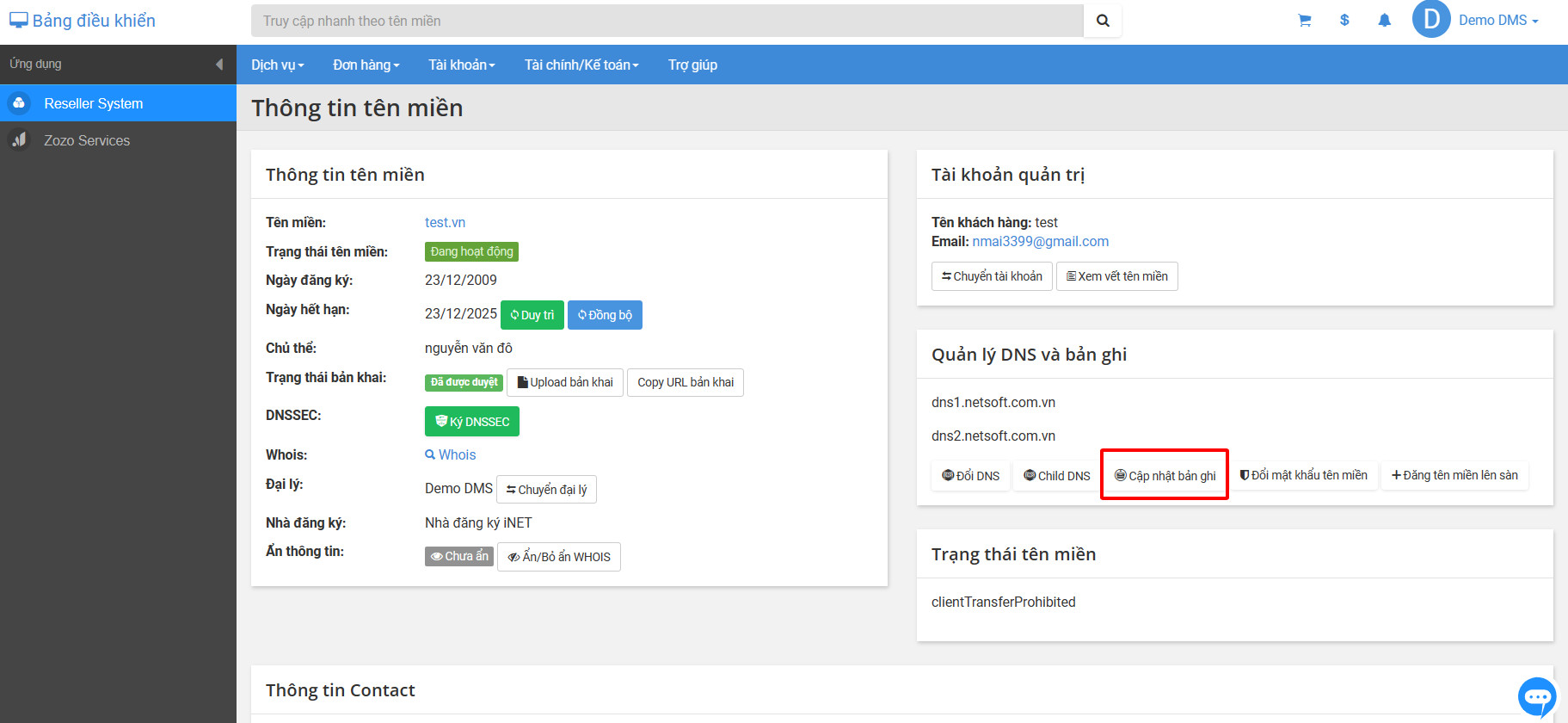
Task: Click Upload bản khai button
Action: [x=565, y=382]
